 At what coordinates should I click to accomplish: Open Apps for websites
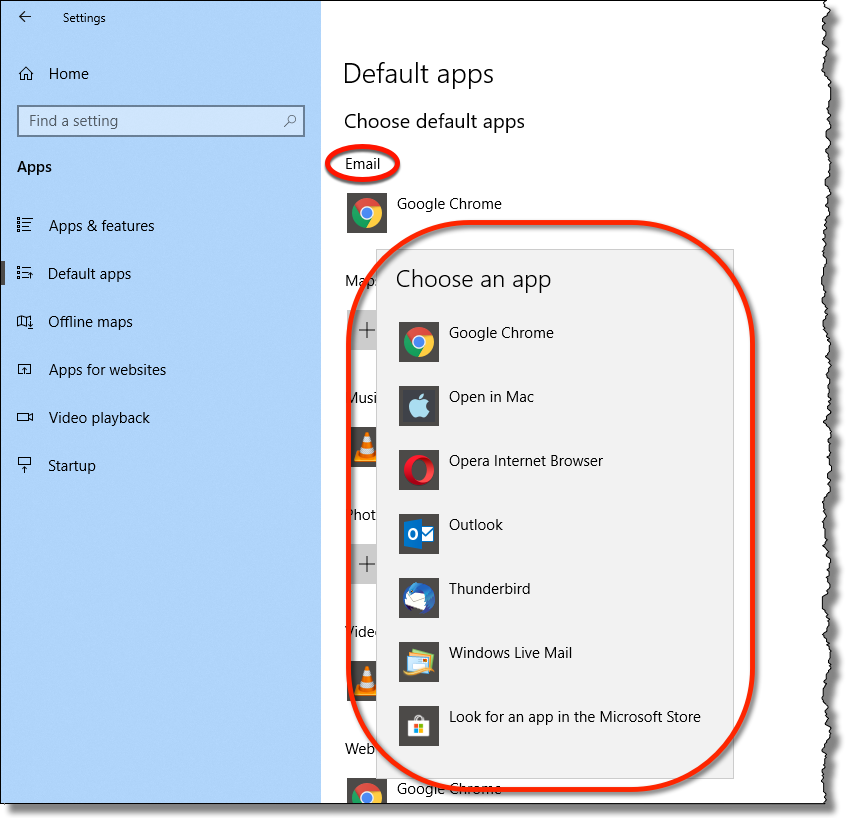107,370
